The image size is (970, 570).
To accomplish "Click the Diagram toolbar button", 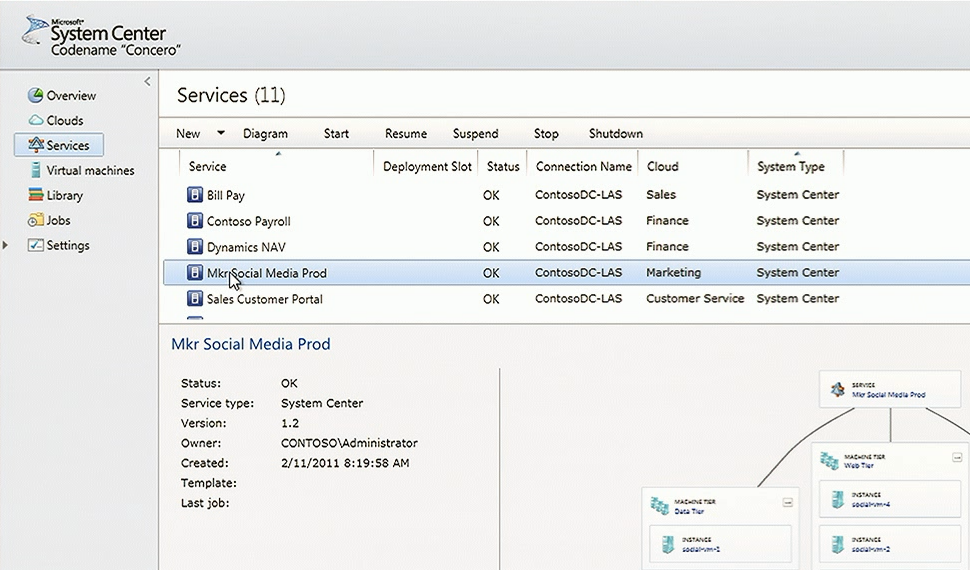I will pos(265,133).
